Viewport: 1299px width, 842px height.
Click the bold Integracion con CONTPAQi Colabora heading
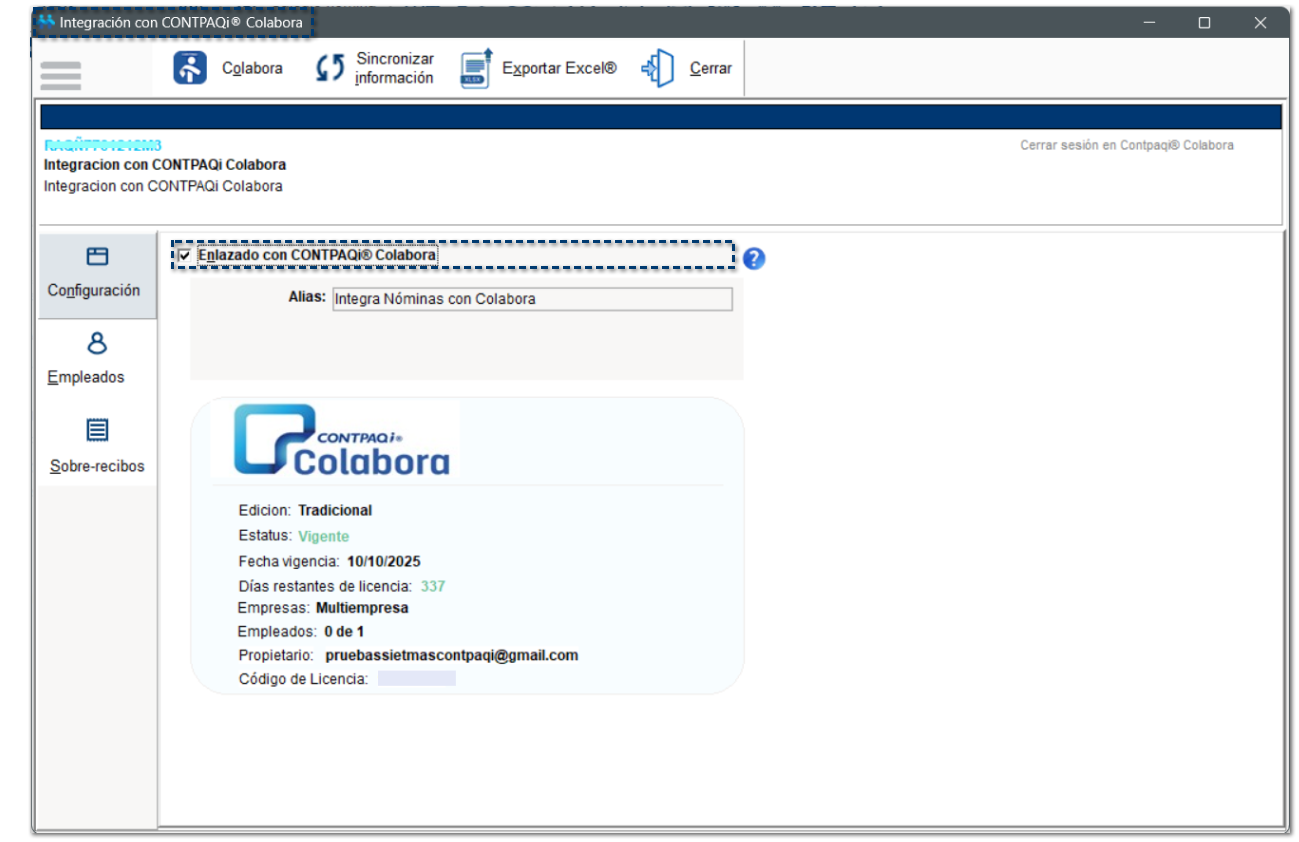(x=165, y=165)
